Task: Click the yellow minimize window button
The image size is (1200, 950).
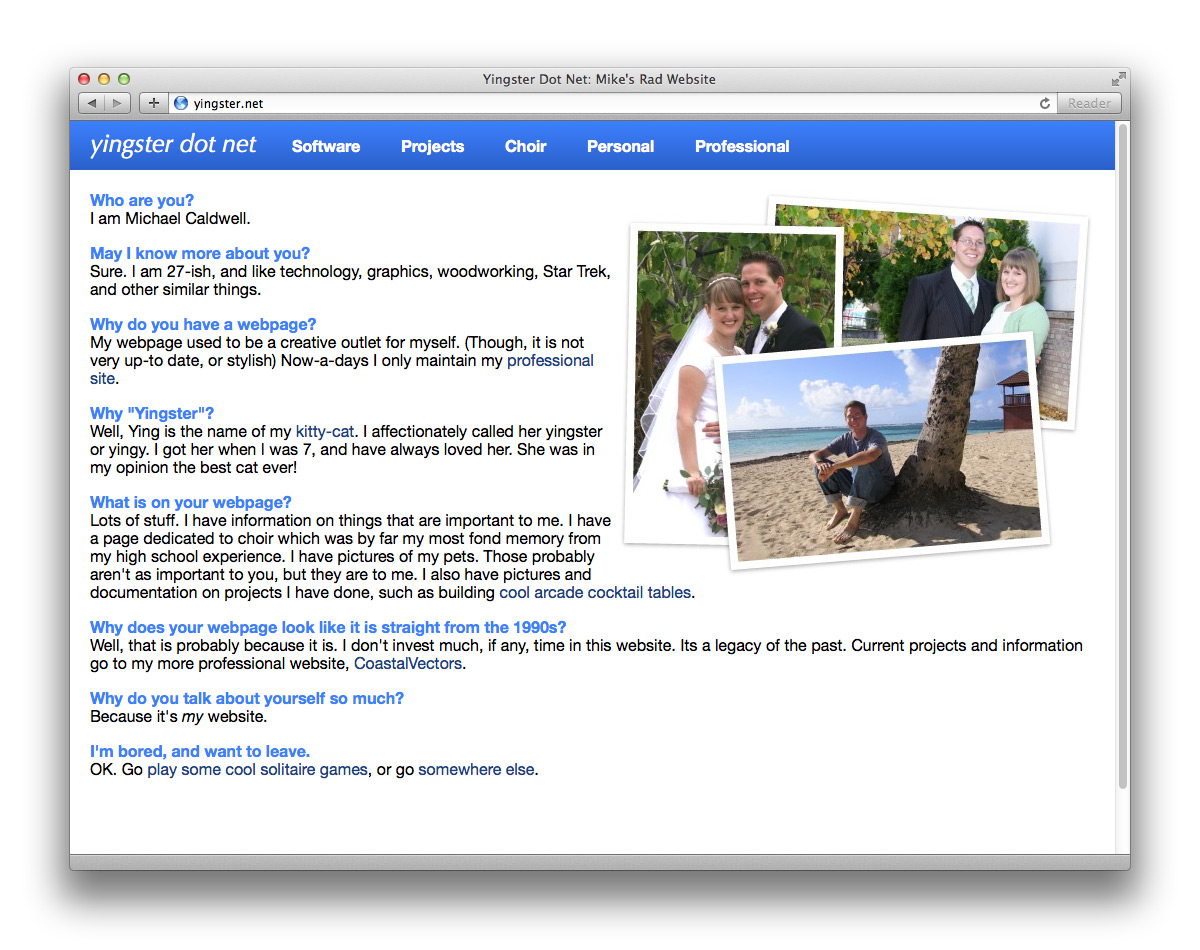Action: [x=104, y=79]
